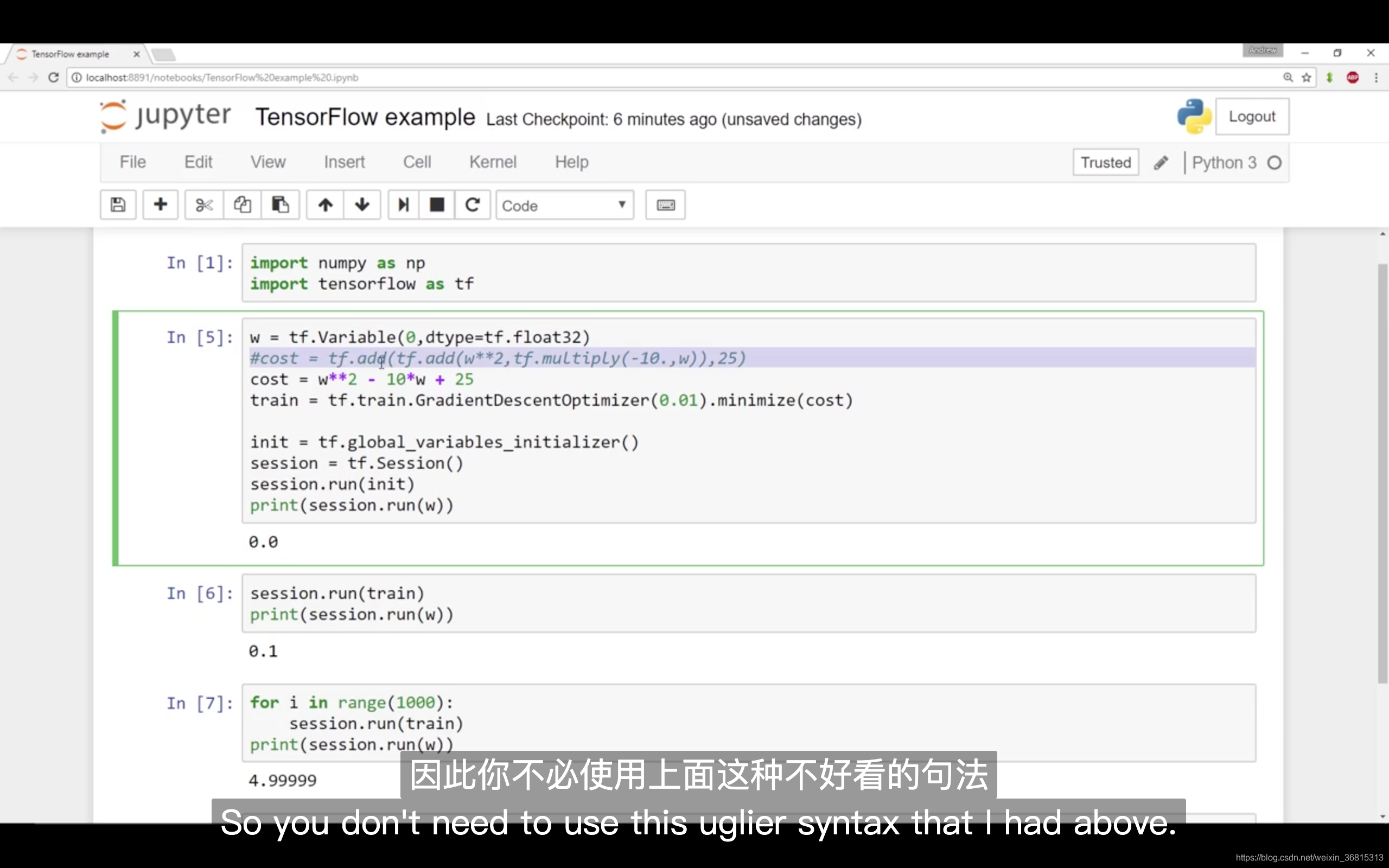Close the TensorFlow example browser tab
Viewport: 1389px width, 868px height.
pos(137,54)
